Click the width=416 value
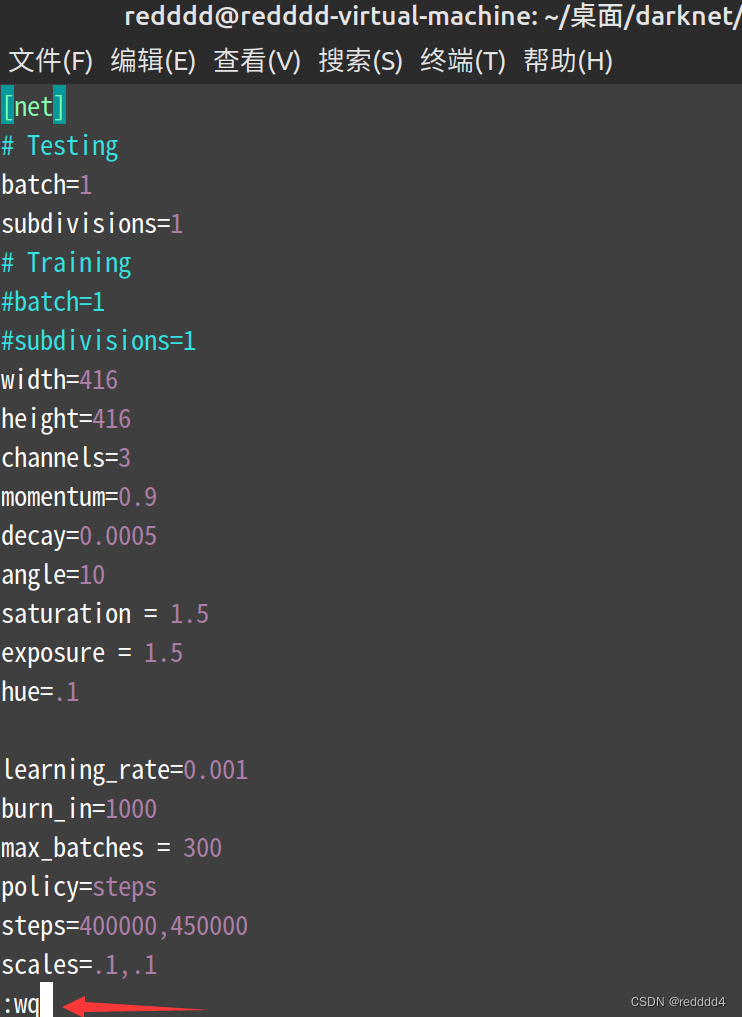Screen dimensions: 742x1017 (x=59, y=379)
